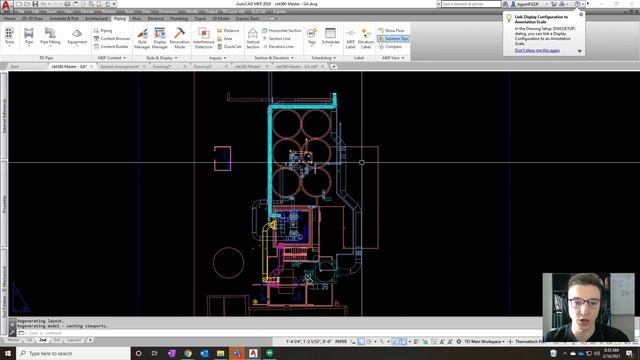The height and width of the screenshot is (360, 640).
Task: Activate Renovation Mode
Action: 180,38
